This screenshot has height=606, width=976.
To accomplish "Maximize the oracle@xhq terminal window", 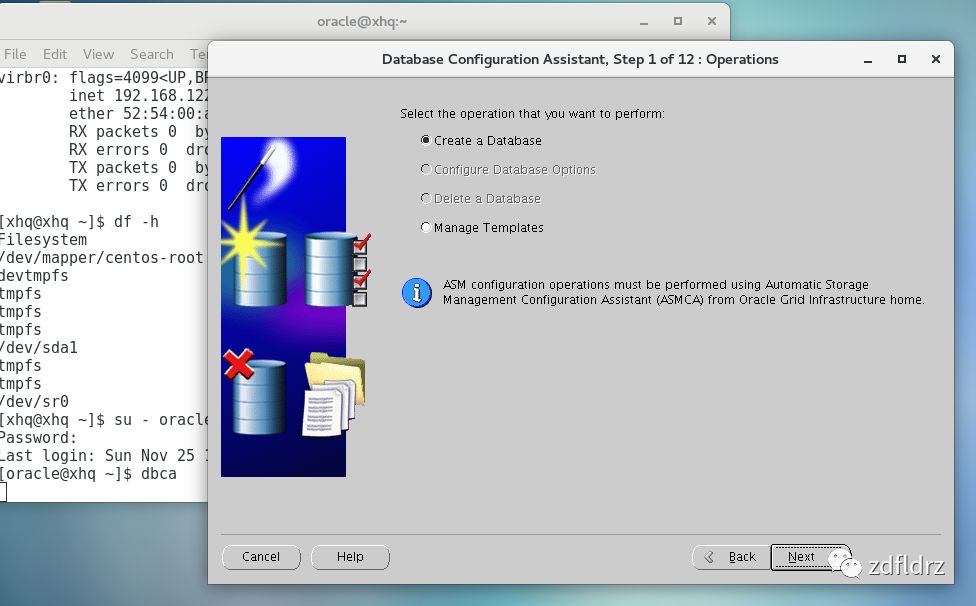I will tap(678, 21).
